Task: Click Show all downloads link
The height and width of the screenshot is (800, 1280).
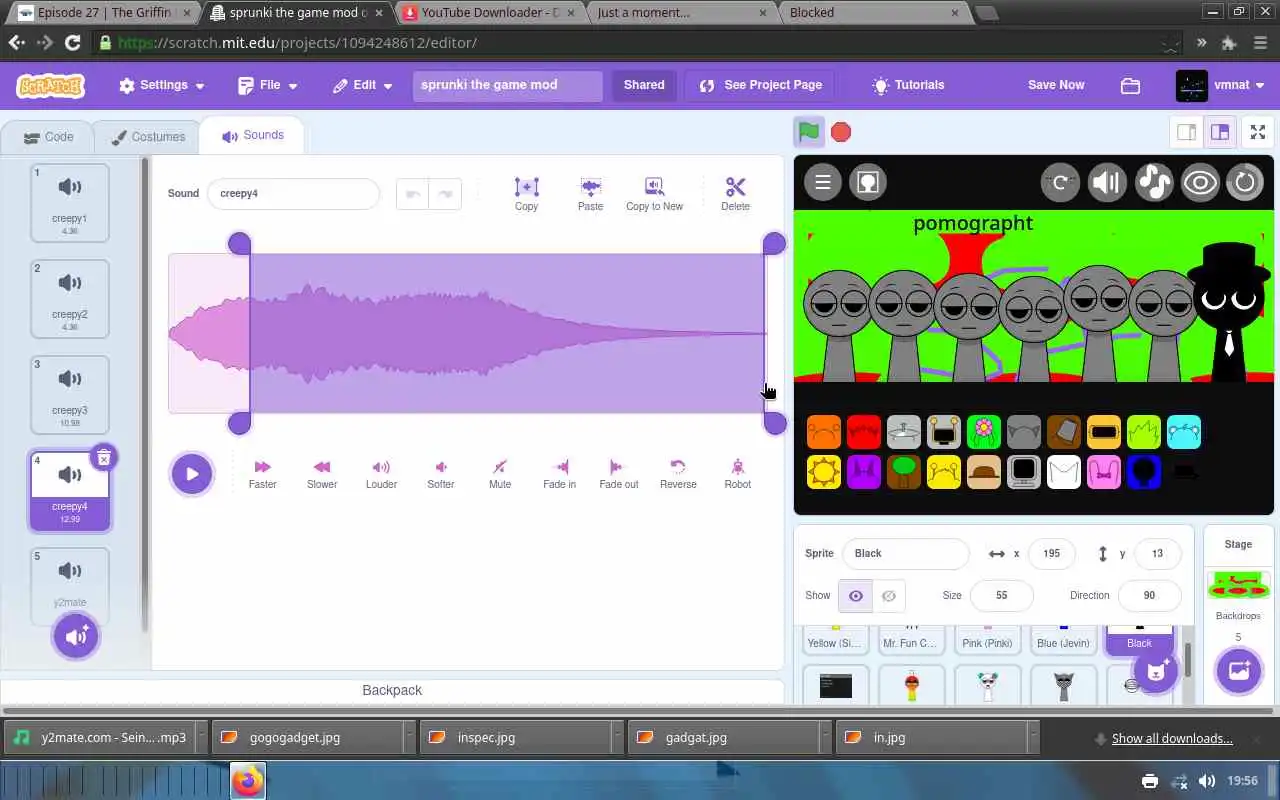Action: [1172, 738]
